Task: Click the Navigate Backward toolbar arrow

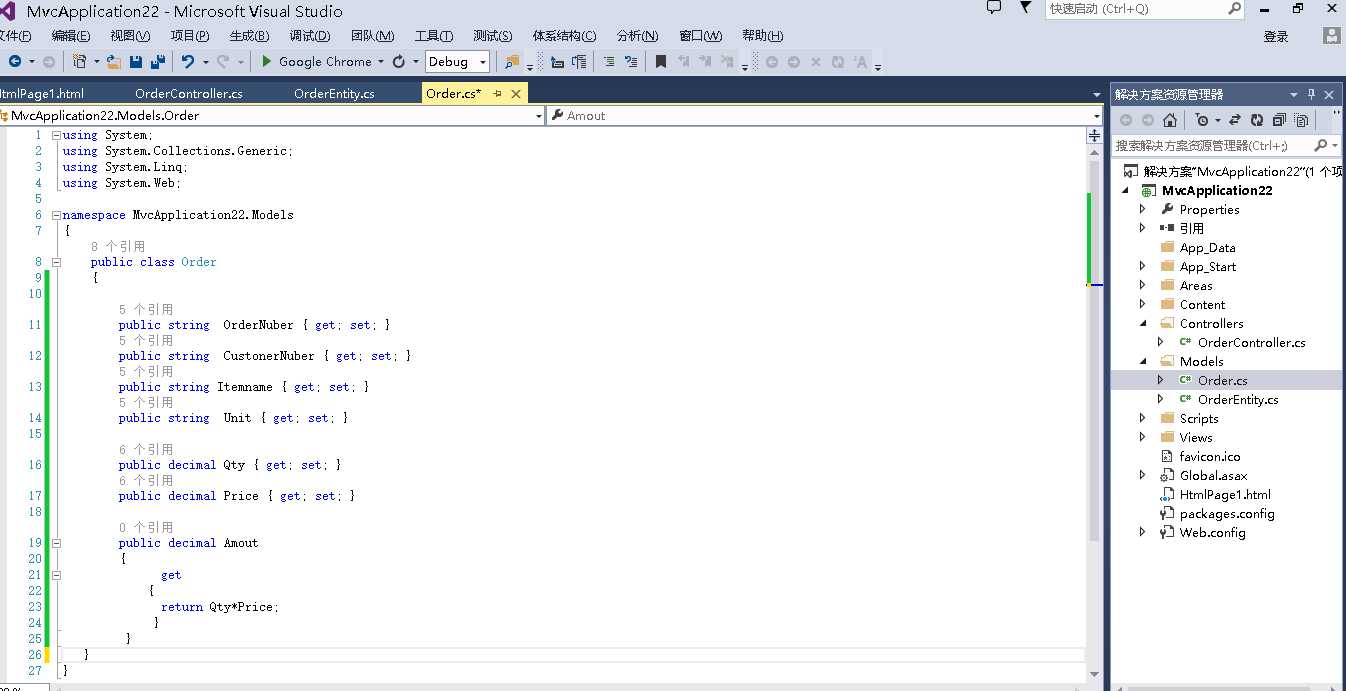Action: [x=15, y=62]
